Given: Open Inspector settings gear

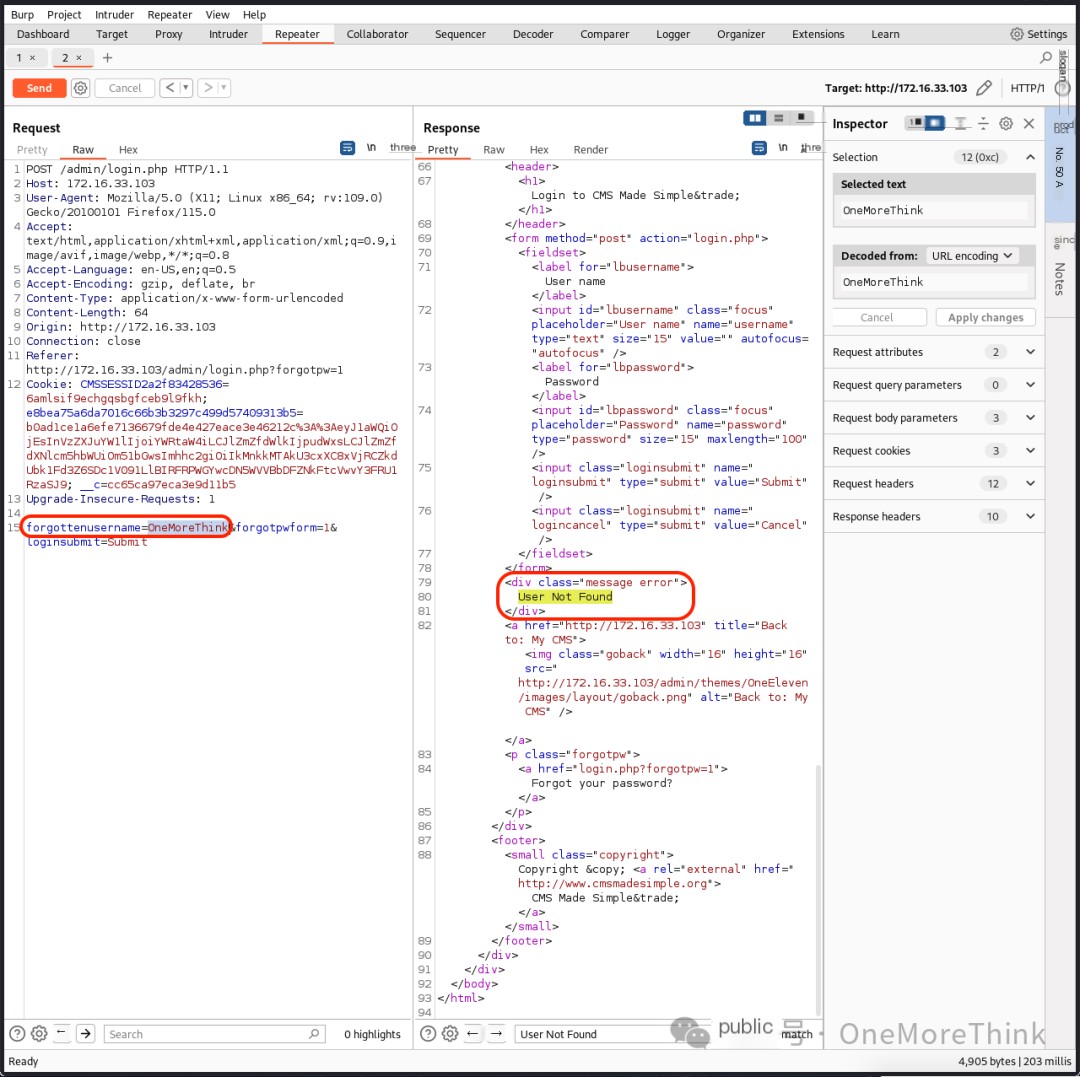Looking at the screenshot, I should click(x=1006, y=123).
